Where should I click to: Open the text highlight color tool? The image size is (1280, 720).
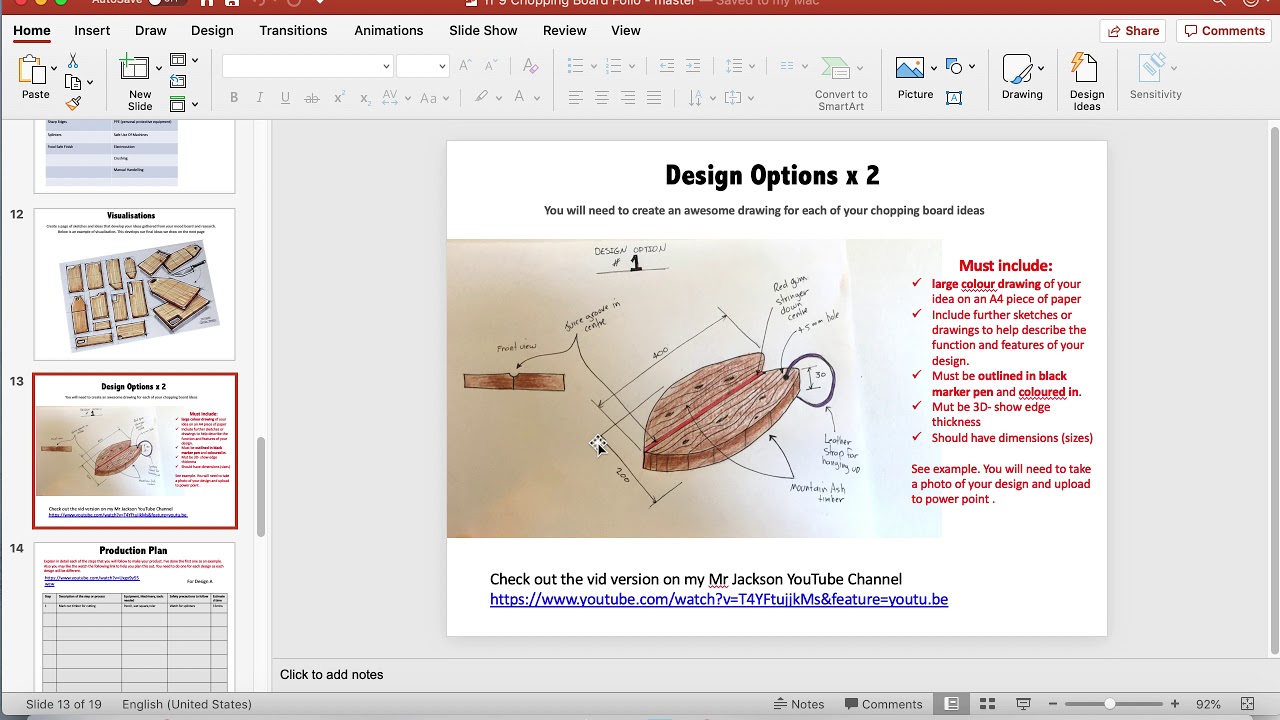tap(482, 98)
